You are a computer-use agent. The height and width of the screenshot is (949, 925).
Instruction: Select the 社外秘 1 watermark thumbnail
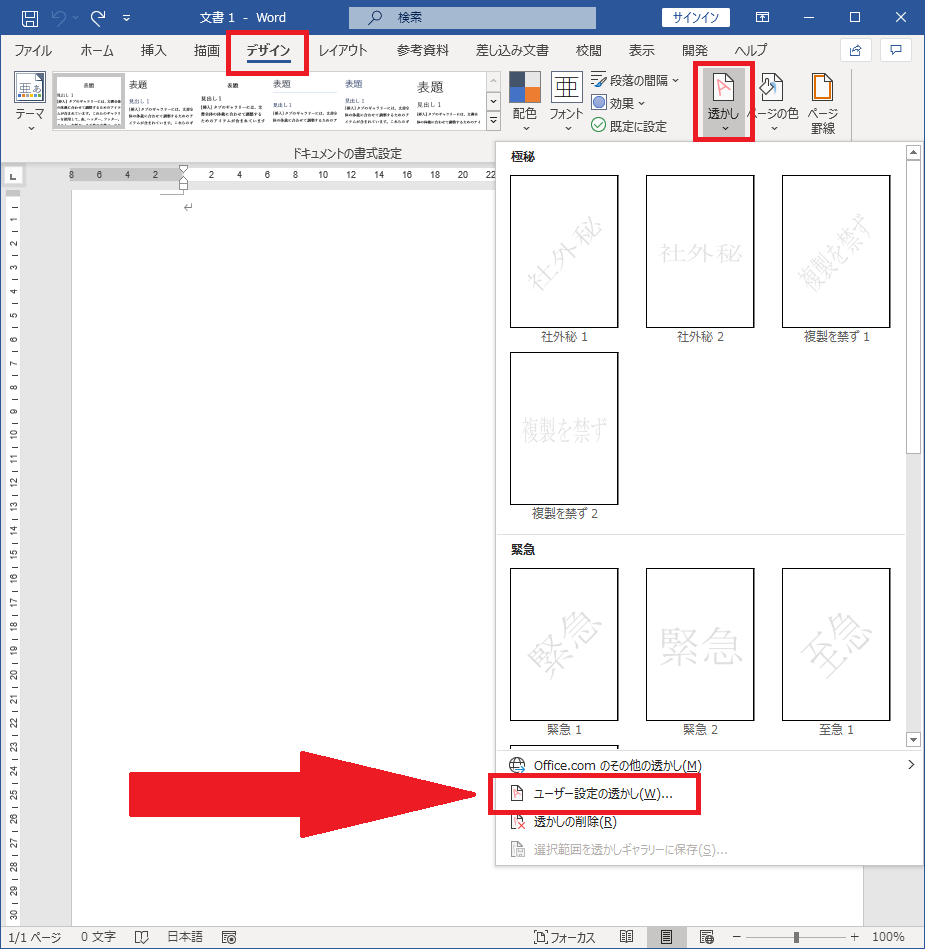564,252
